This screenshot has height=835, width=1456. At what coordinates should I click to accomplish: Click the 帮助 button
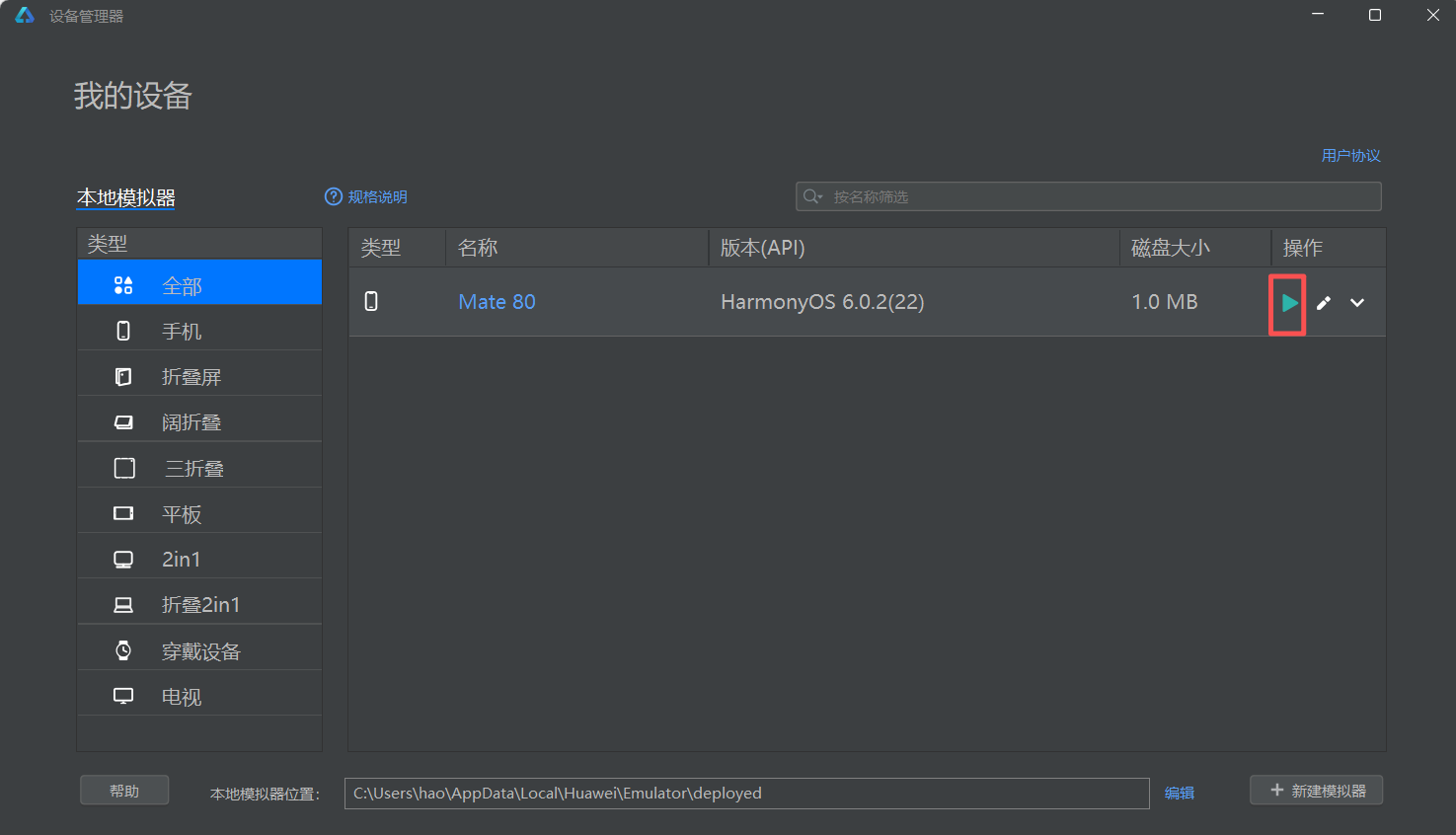pyautogui.click(x=124, y=791)
